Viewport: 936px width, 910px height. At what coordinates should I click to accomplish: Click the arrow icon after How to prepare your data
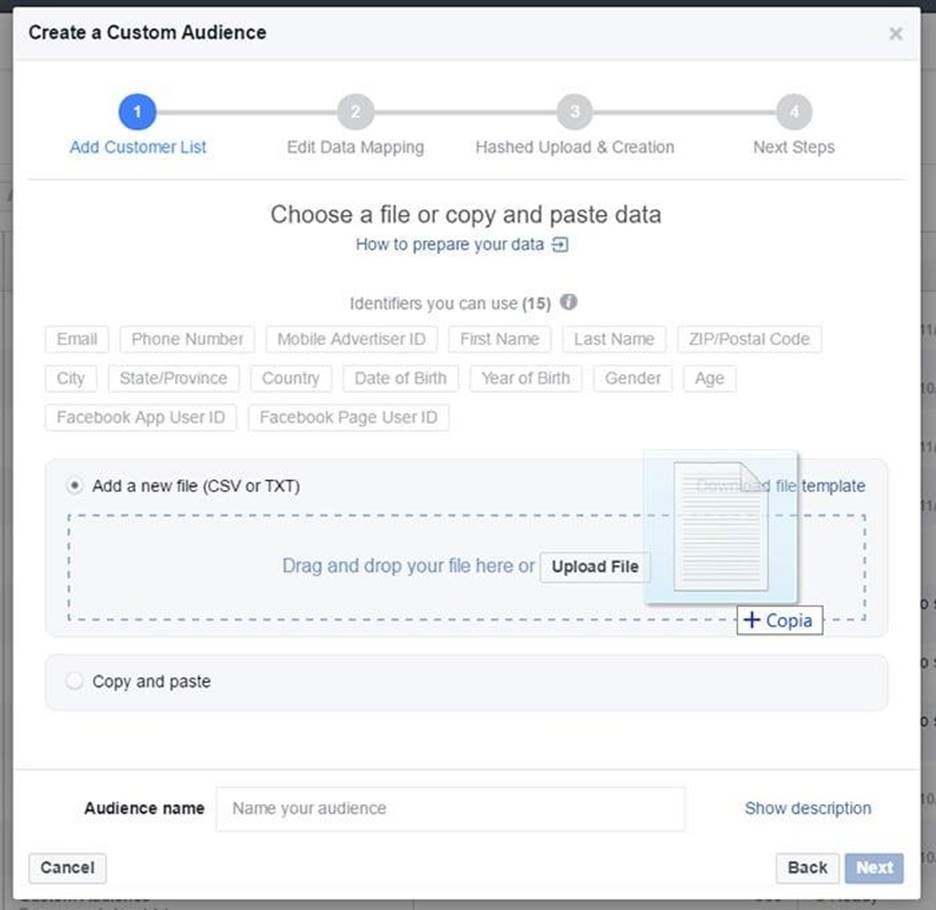click(x=560, y=244)
